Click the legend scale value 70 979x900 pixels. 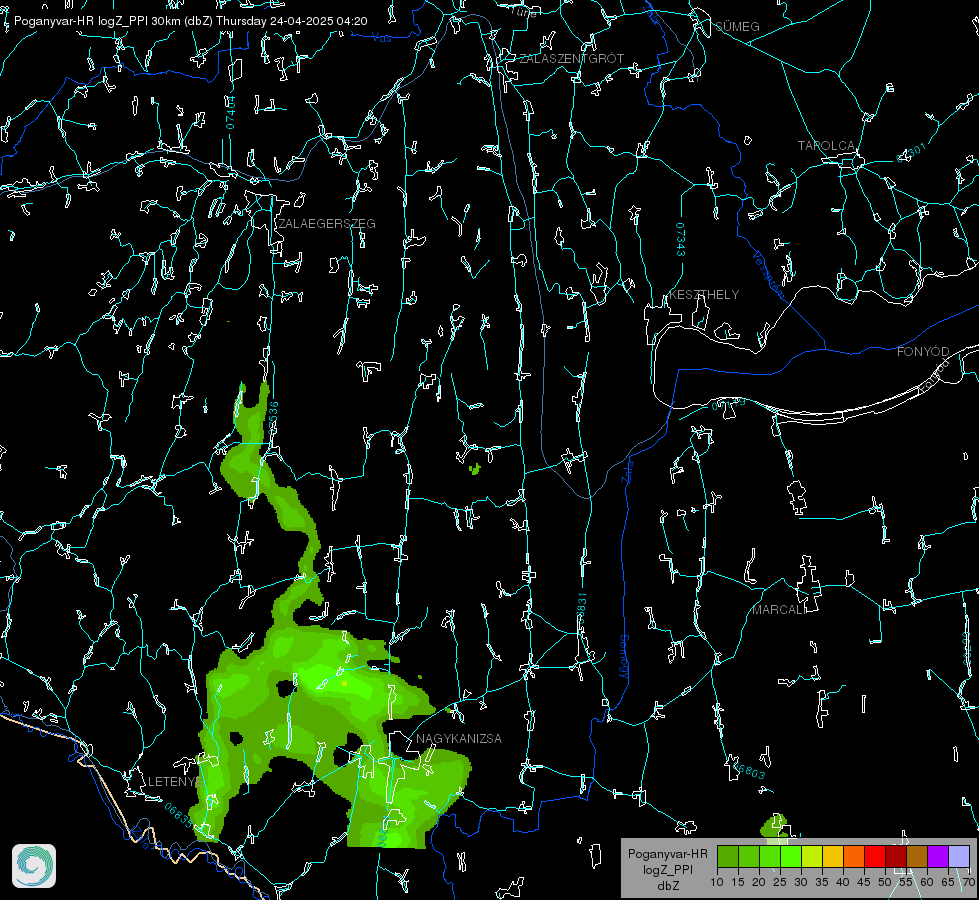tap(968, 882)
